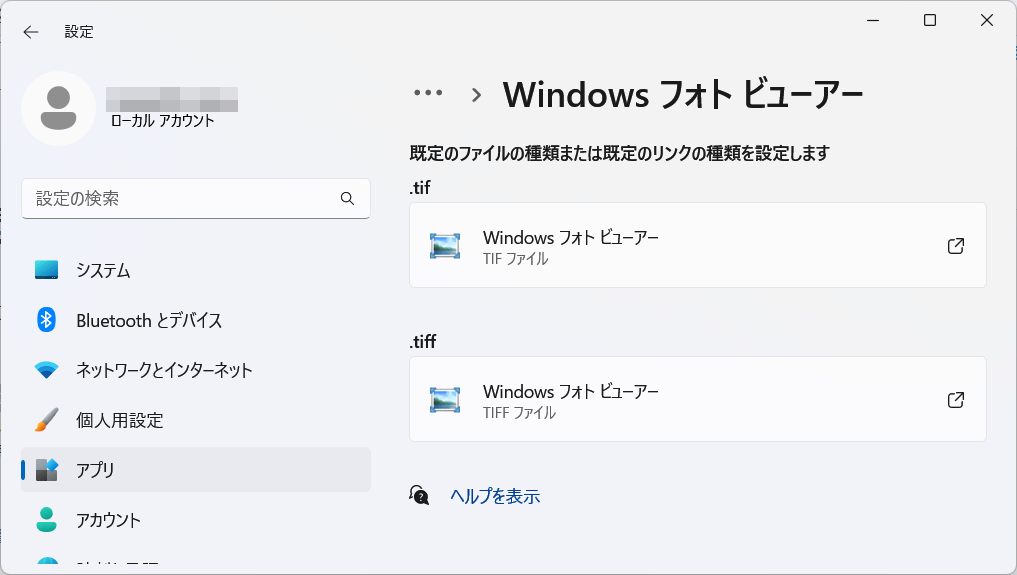
Task: Click the アプリ sidebar icon
Action: pos(46,469)
